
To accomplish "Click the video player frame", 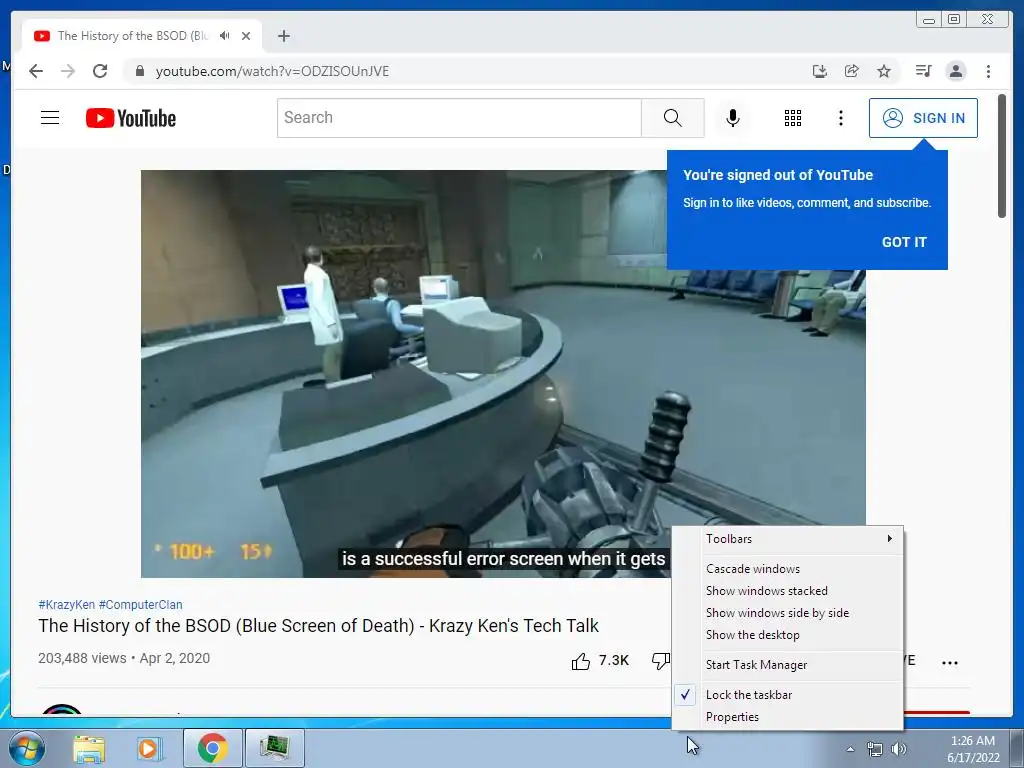I will (x=504, y=374).
